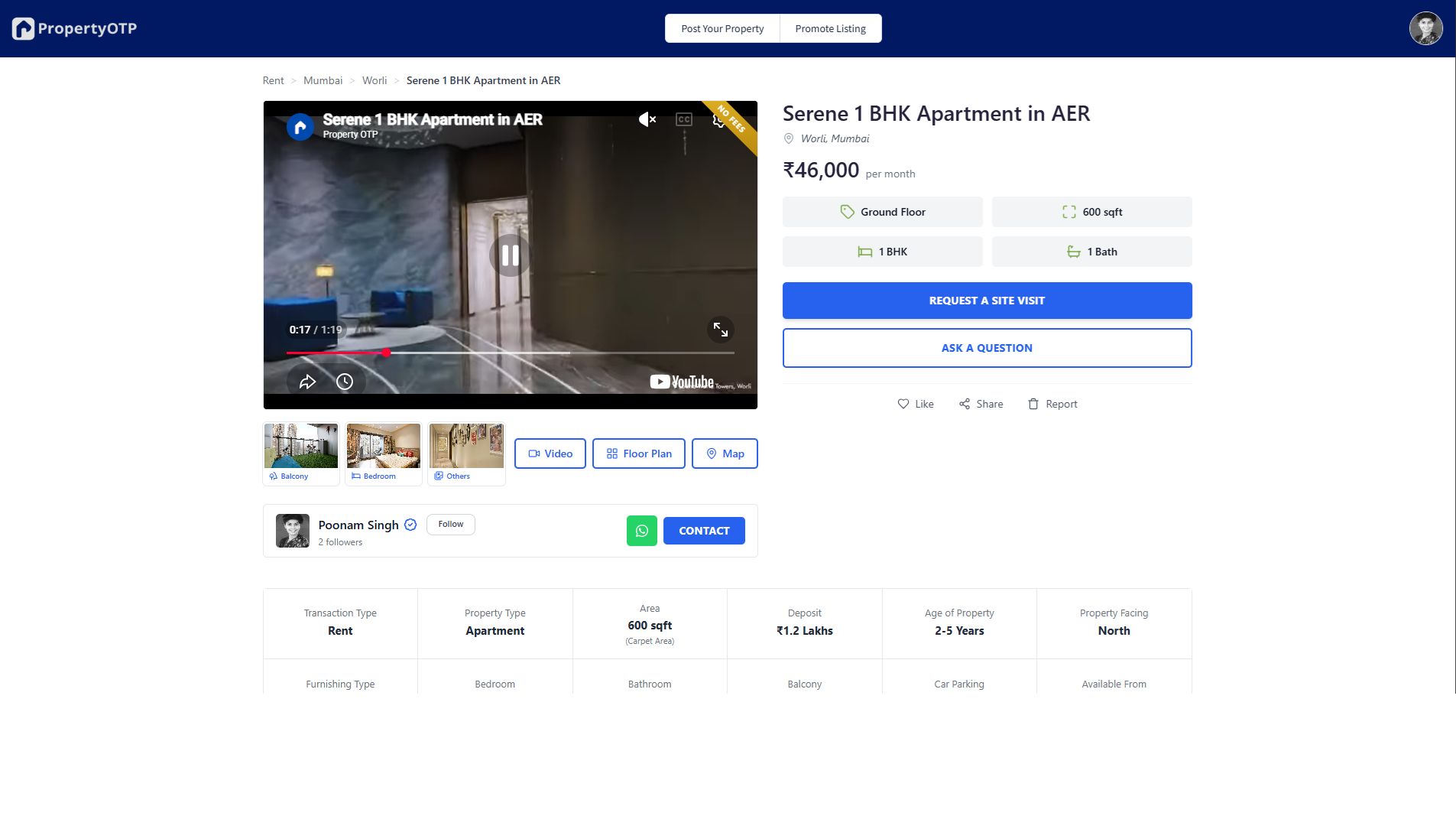
Task: Click the PropertyOTP logo
Action: click(74, 28)
